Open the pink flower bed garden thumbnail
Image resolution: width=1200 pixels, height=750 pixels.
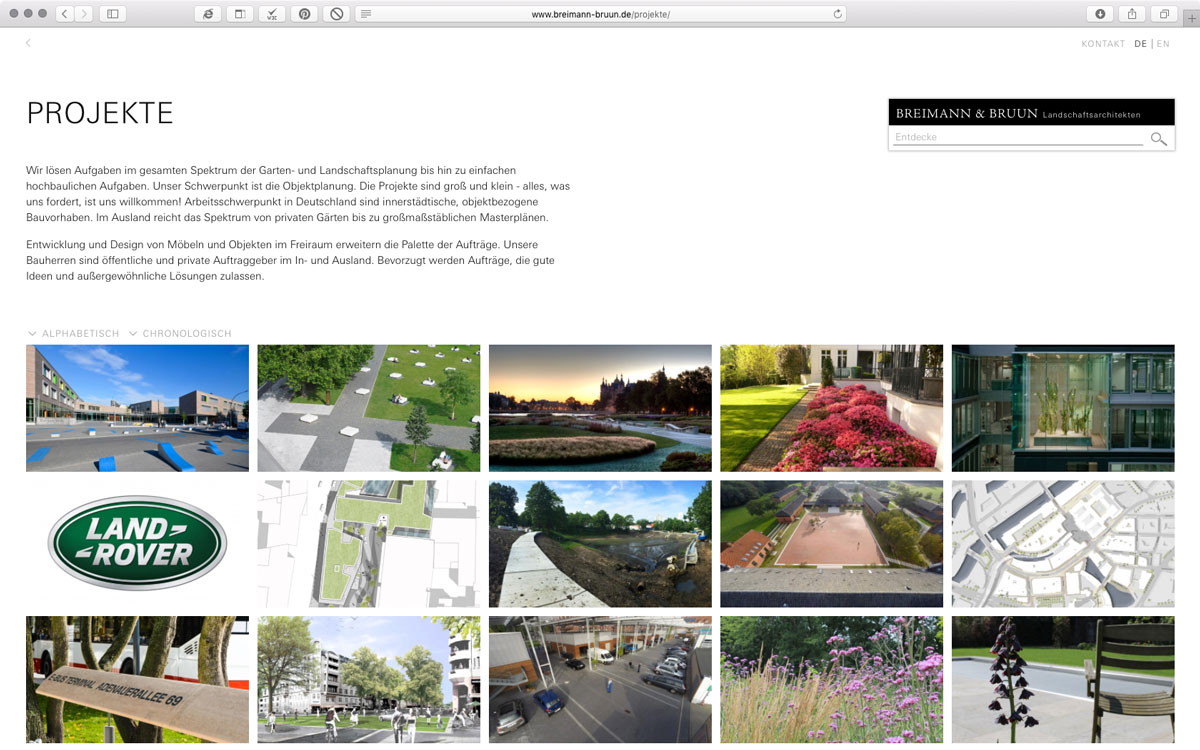click(831, 408)
